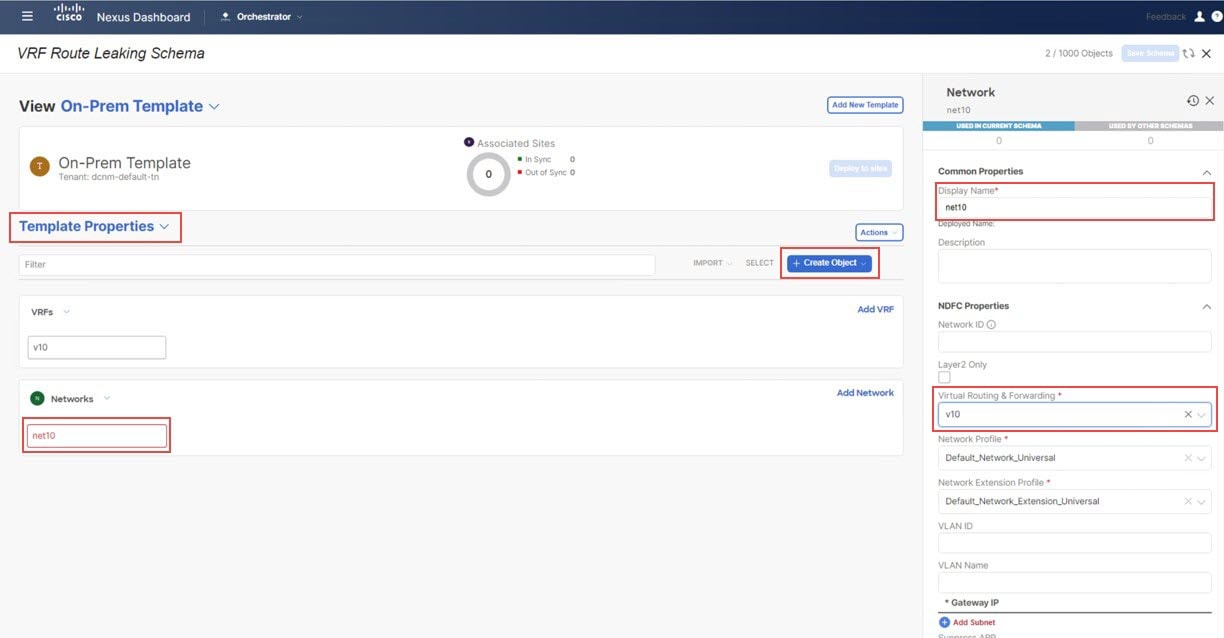This screenshot has width=1224, height=638.
Task: Open the net10 network history icon
Action: (x=1193, y=101)
